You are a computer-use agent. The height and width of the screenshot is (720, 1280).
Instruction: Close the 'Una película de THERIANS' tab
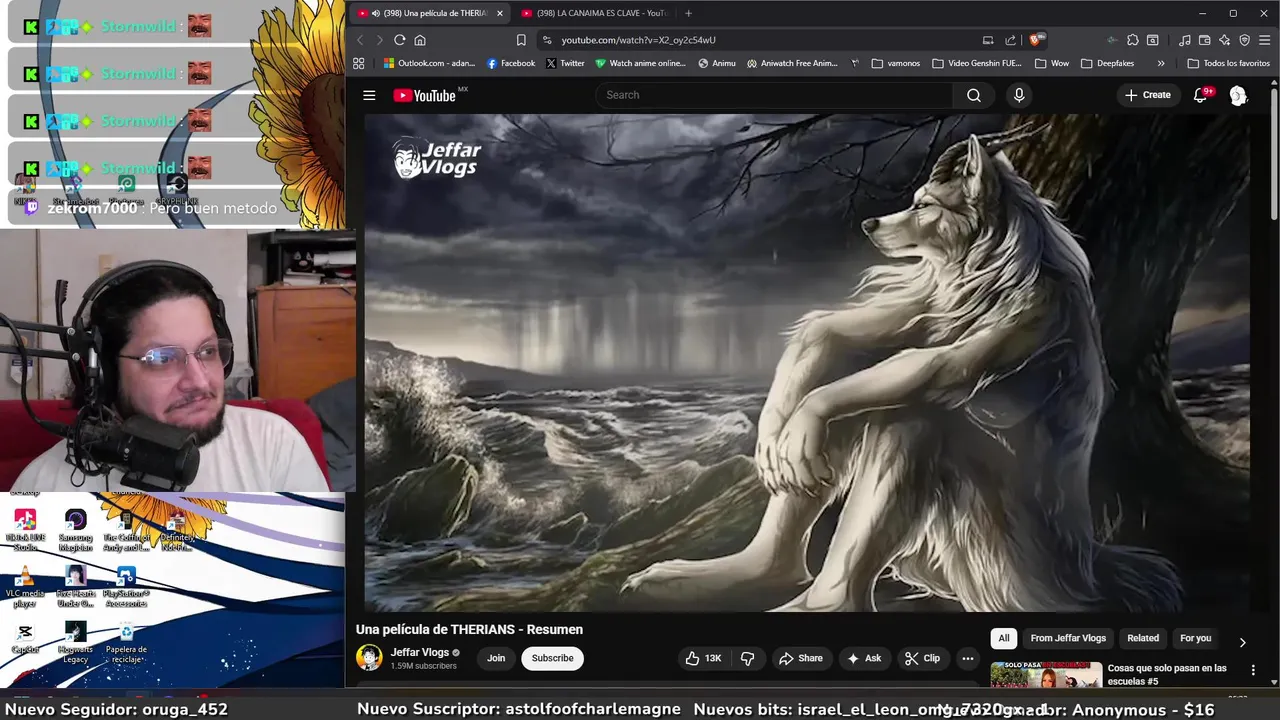[x=499, y=13]
